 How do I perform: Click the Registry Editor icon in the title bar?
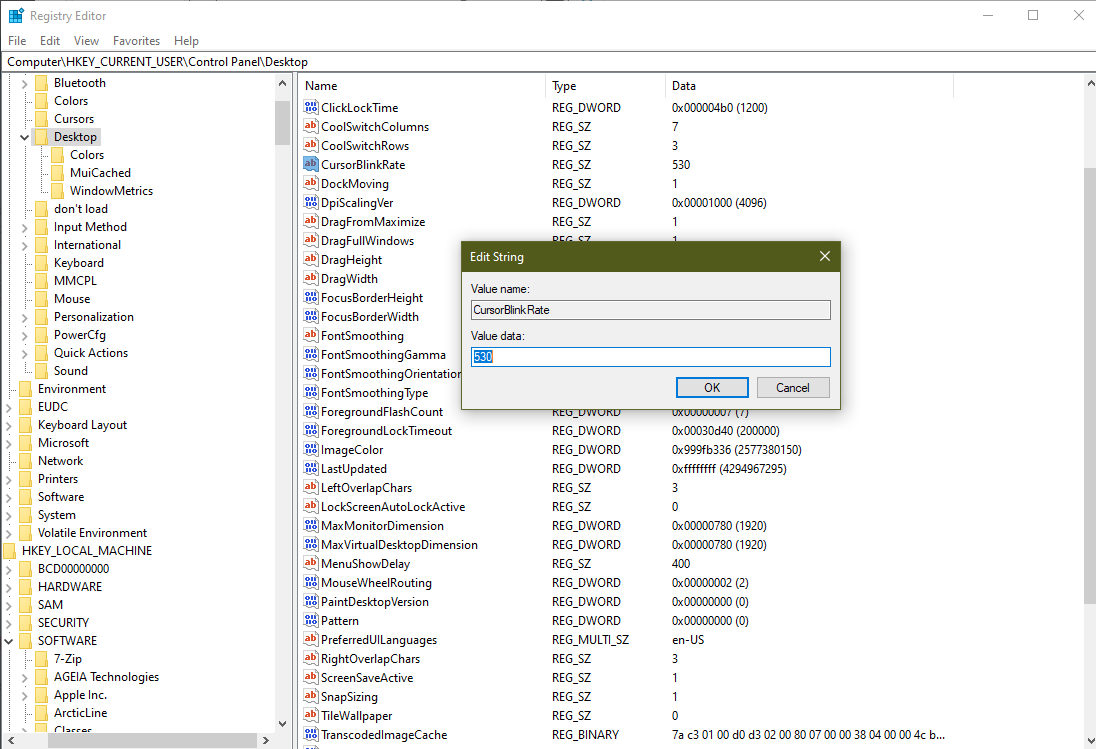[x=15, y=15]
